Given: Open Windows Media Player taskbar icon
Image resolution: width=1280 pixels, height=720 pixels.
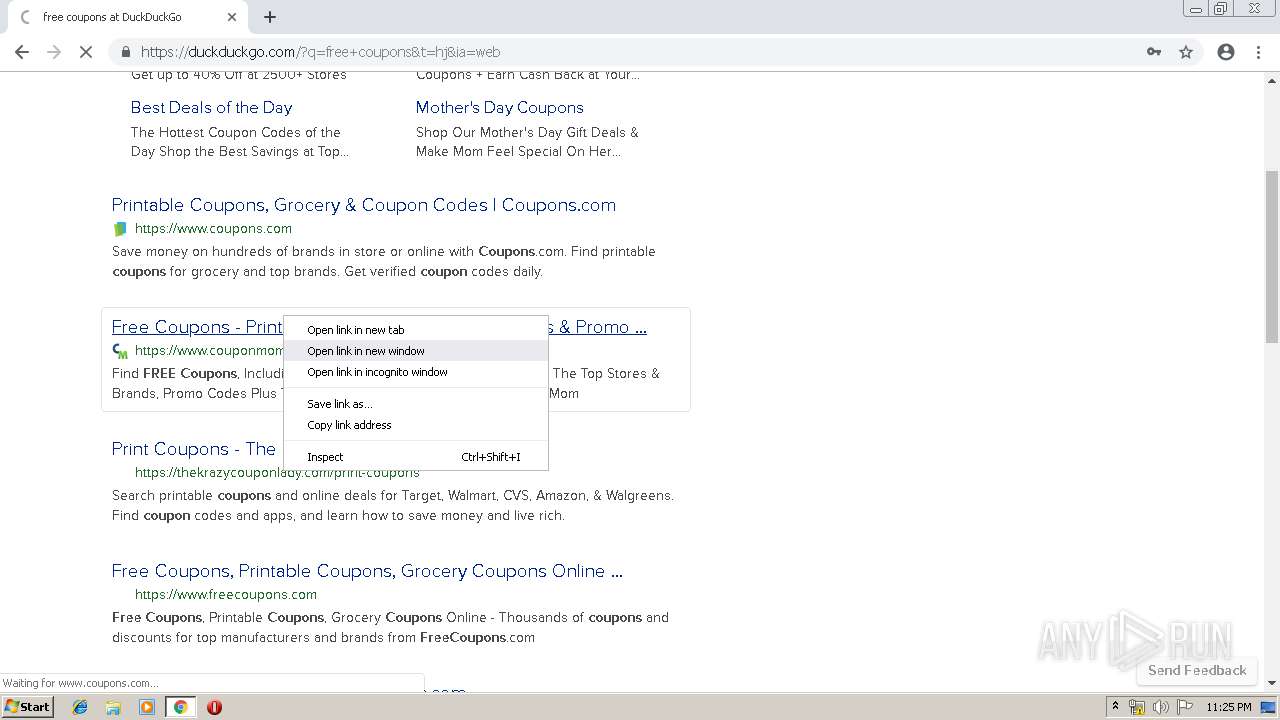Looking at the screenshot, I should (x=147, y=707).
